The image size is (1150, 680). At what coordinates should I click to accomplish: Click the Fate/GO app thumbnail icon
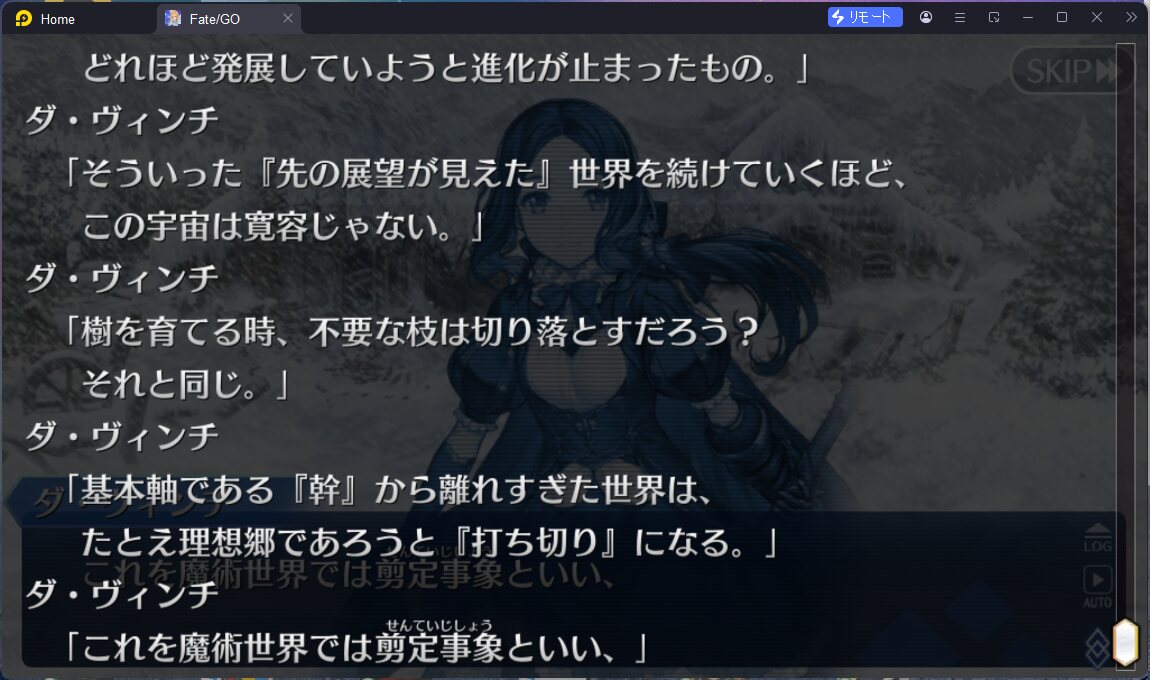[173, 18]
